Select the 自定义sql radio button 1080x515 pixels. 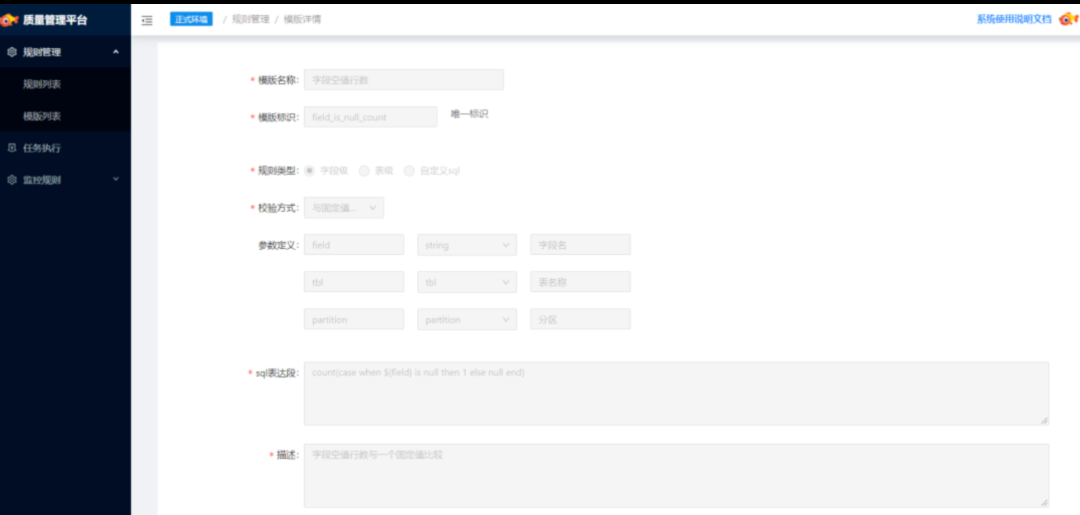click(x=409, y=171)
